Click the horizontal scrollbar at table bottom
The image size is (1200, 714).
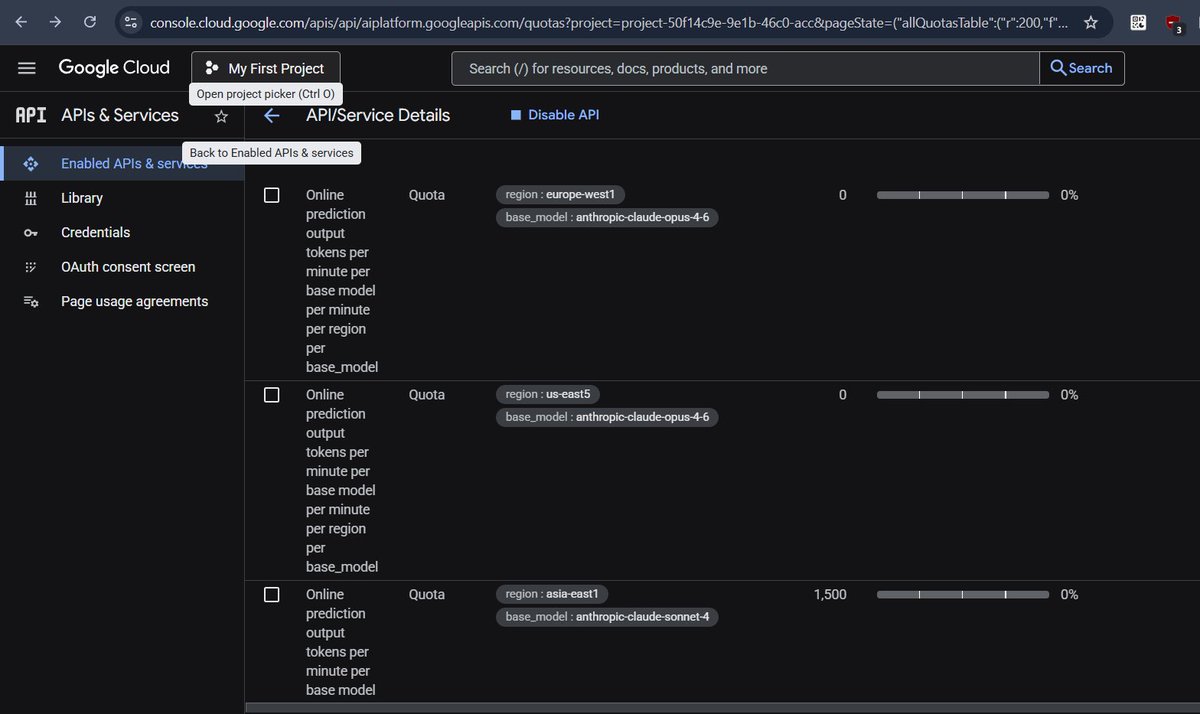(722, 707)
